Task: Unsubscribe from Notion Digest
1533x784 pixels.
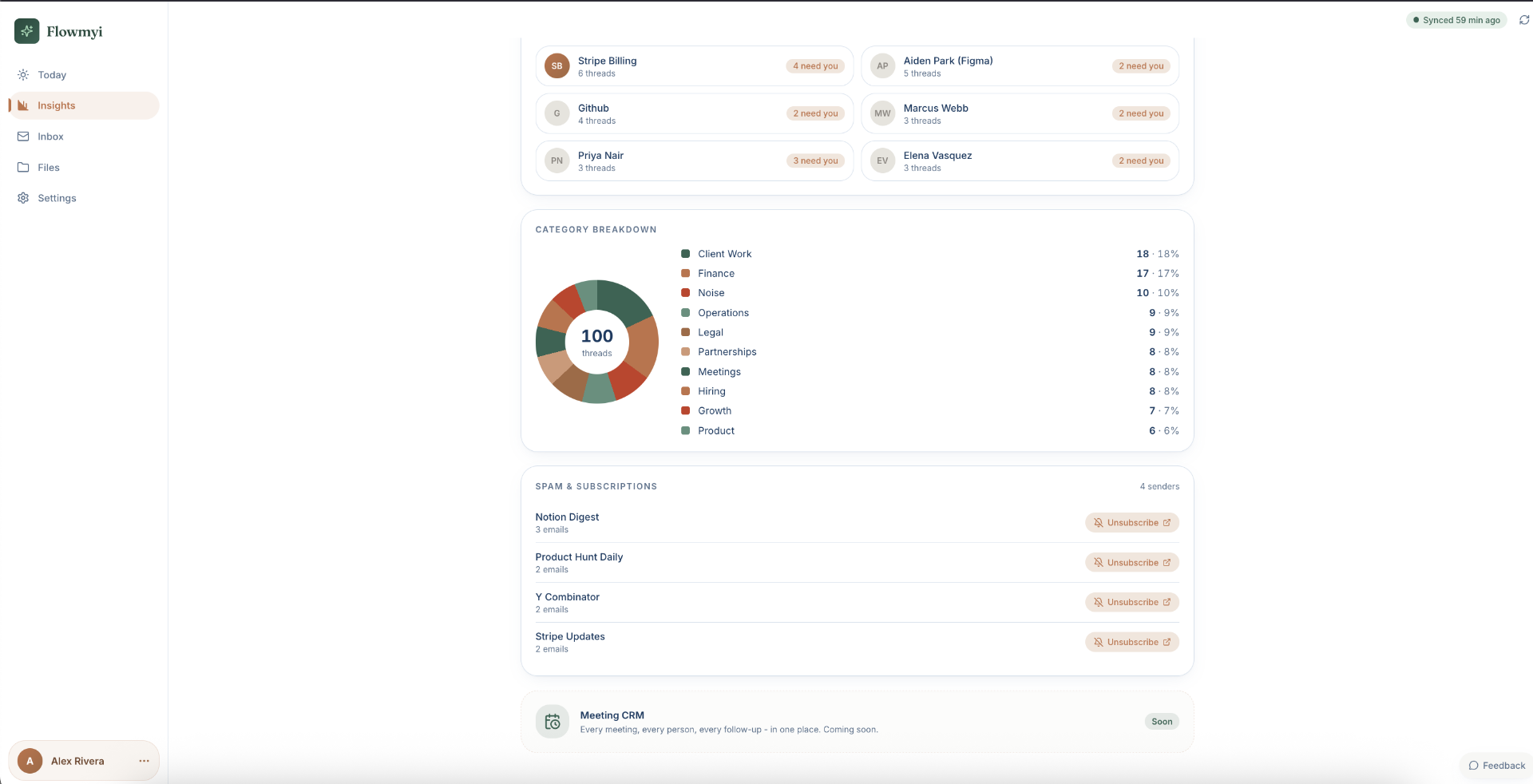Action: coord(1131,523)
